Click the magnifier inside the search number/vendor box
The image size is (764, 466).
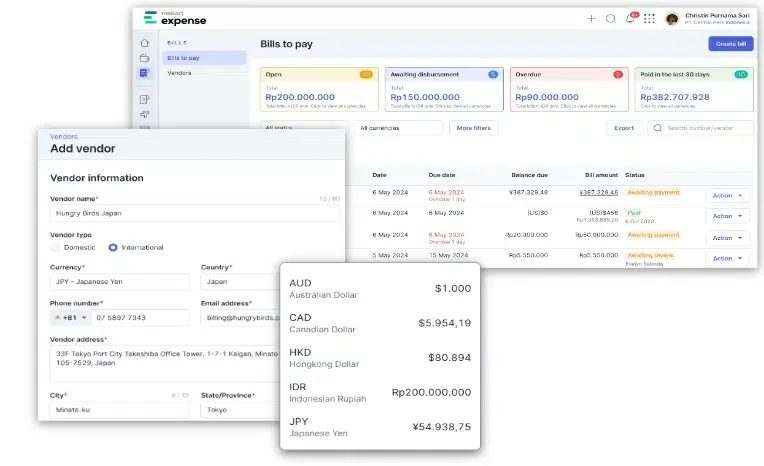pos(657,128)
